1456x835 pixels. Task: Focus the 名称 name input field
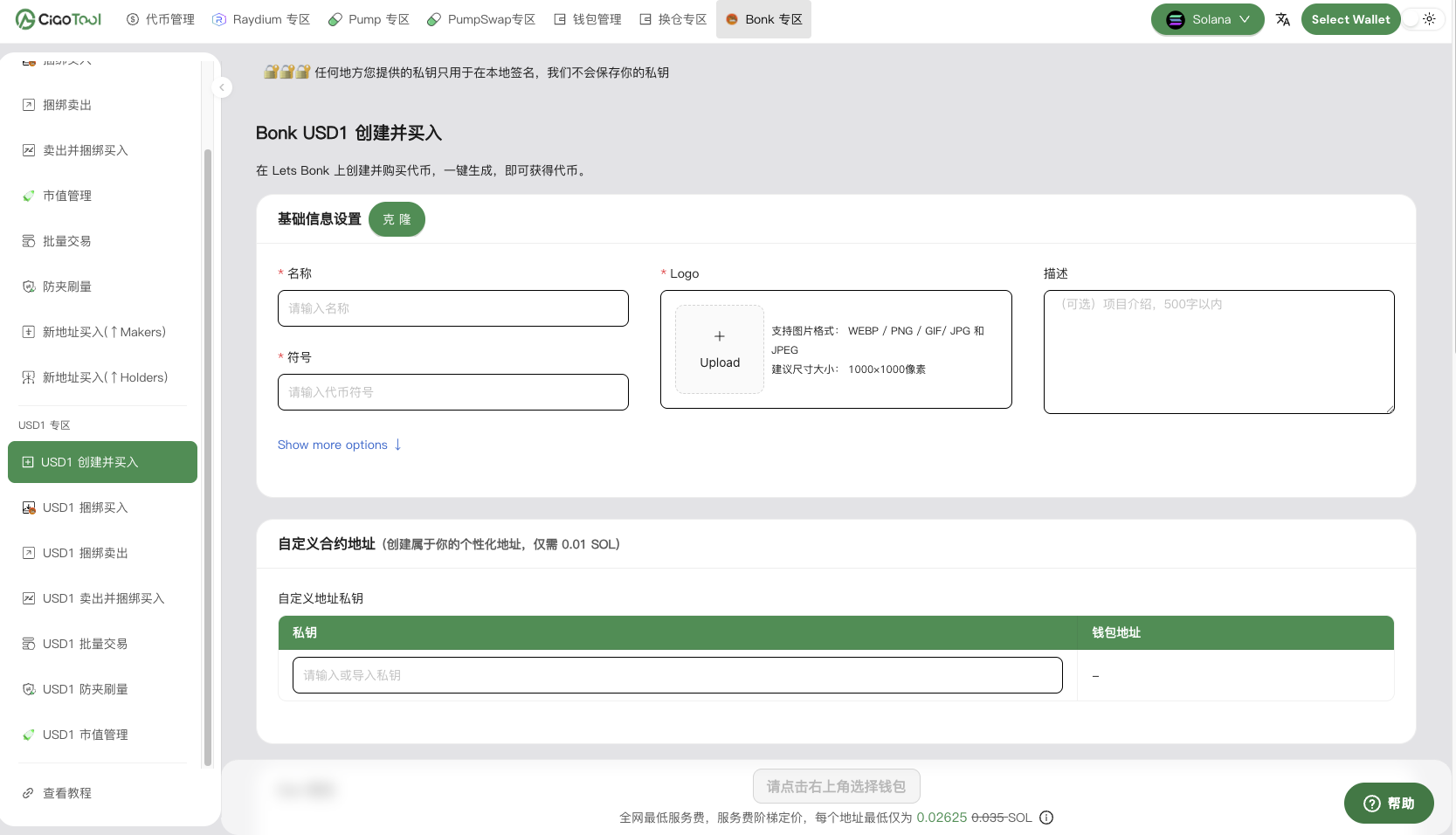[x=452, y=308]
